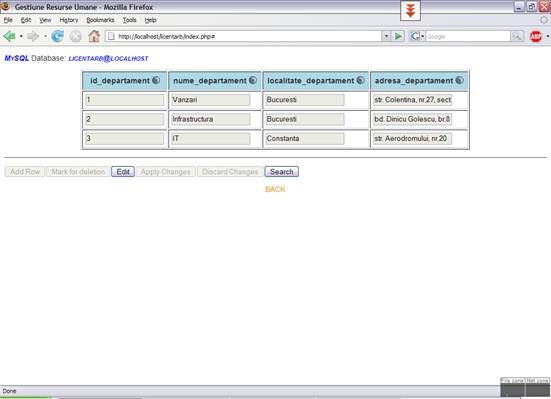Click the green Go arrow beside address bar
The width and height of the screenshot is (551, 399).
[x=398, y=36]
